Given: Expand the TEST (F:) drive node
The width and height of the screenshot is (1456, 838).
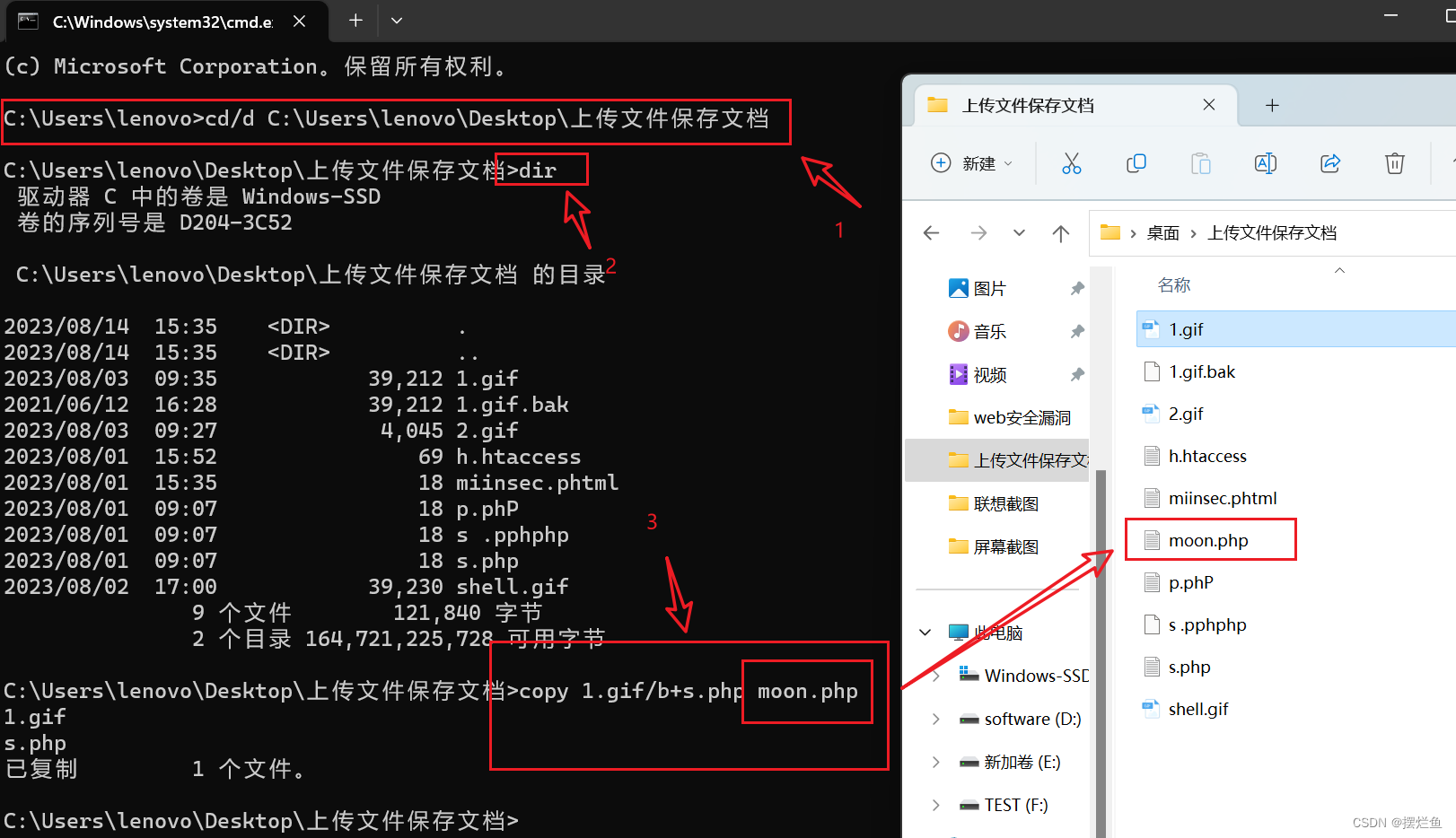Looking at the screenshot, I should (936, 805).
